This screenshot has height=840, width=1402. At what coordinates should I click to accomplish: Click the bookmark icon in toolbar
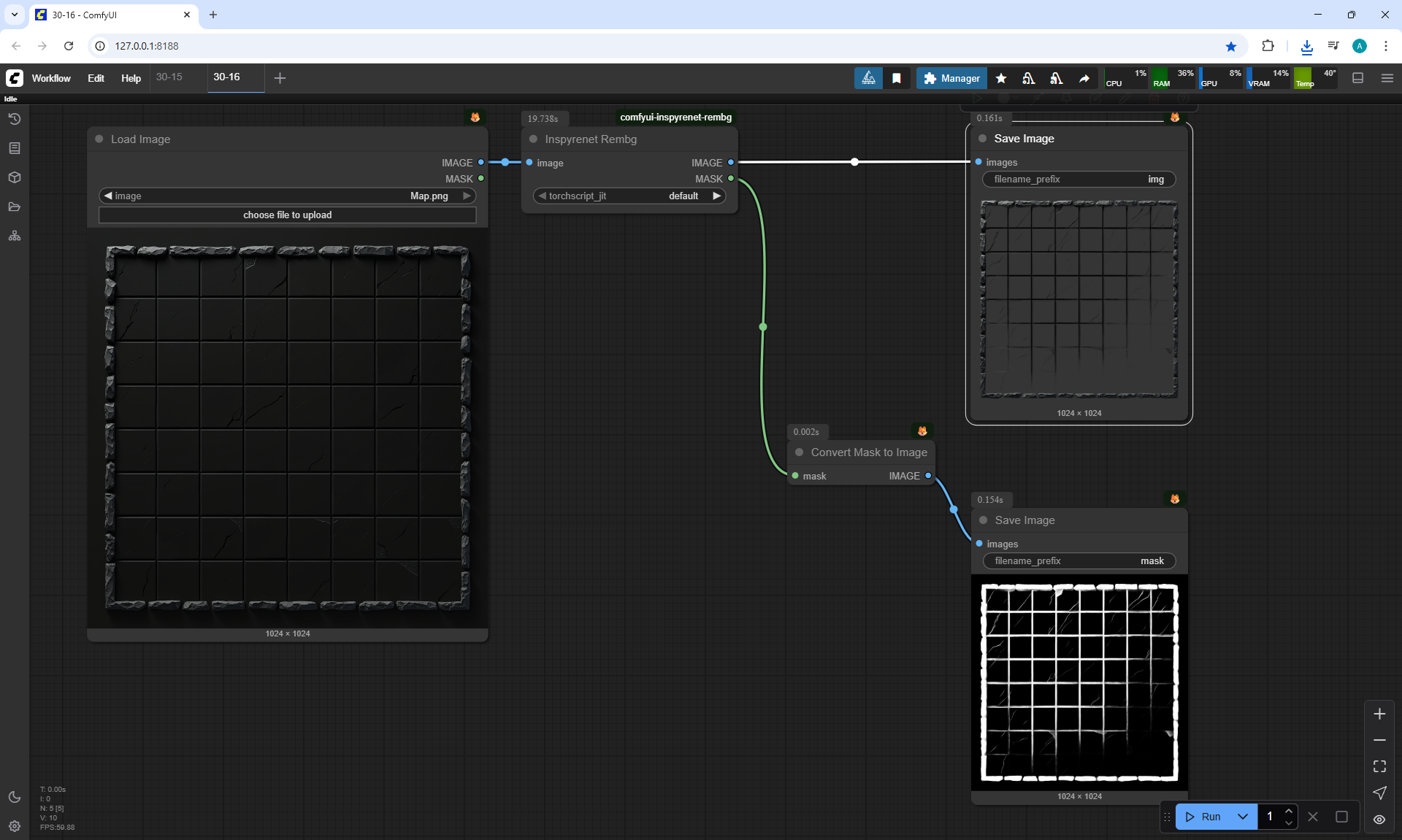click(896, 78)
